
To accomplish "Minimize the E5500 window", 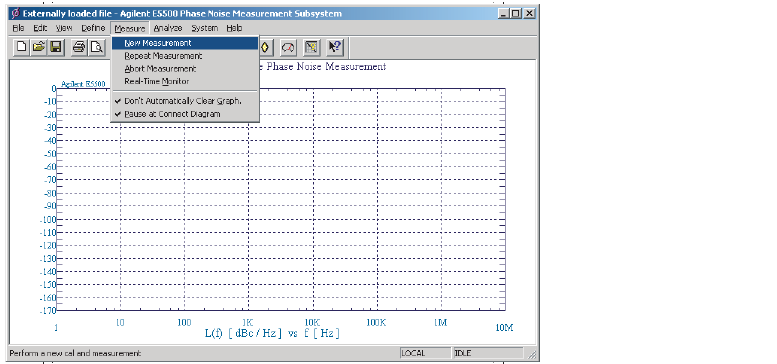I will click(504, 14).
